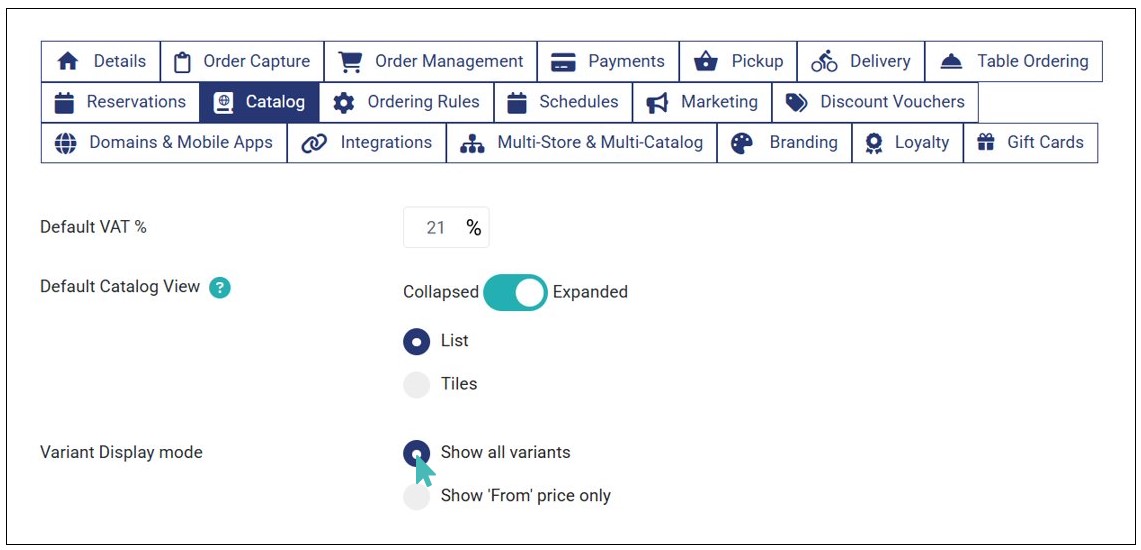Click the credit card Payments icon

(564, 62)
